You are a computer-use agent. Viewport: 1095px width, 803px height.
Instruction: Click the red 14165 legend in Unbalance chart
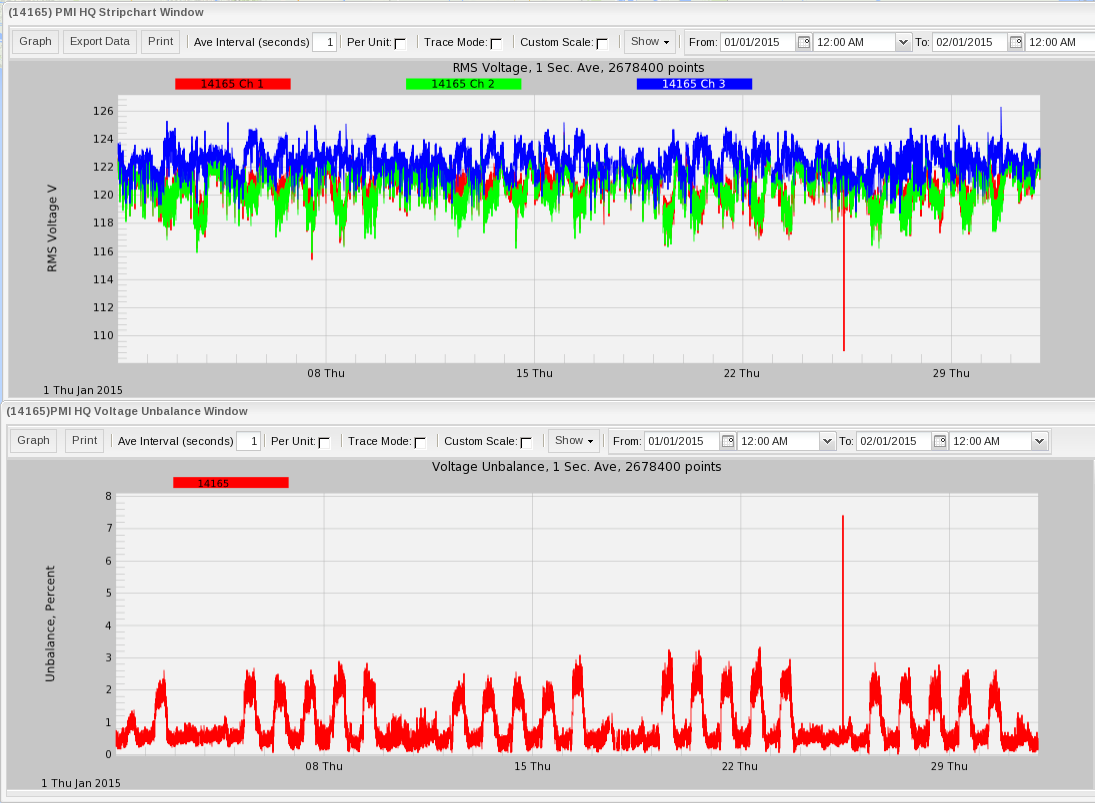point(230,482)
